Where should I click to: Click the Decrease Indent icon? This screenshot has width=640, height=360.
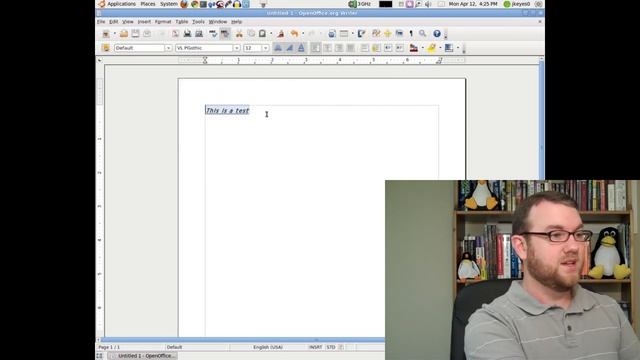tap(388, 48)
